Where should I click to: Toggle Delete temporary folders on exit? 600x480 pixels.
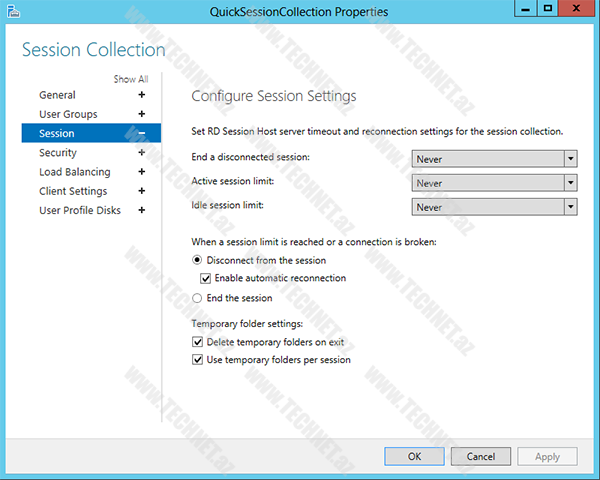click(197, 342)
